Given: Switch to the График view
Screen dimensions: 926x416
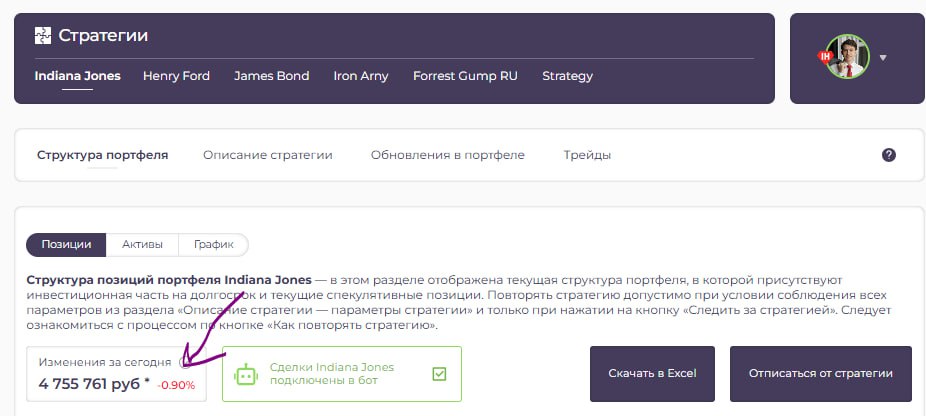Looking at the screenshot, I should pyautogui.click(x=213, y=244).
